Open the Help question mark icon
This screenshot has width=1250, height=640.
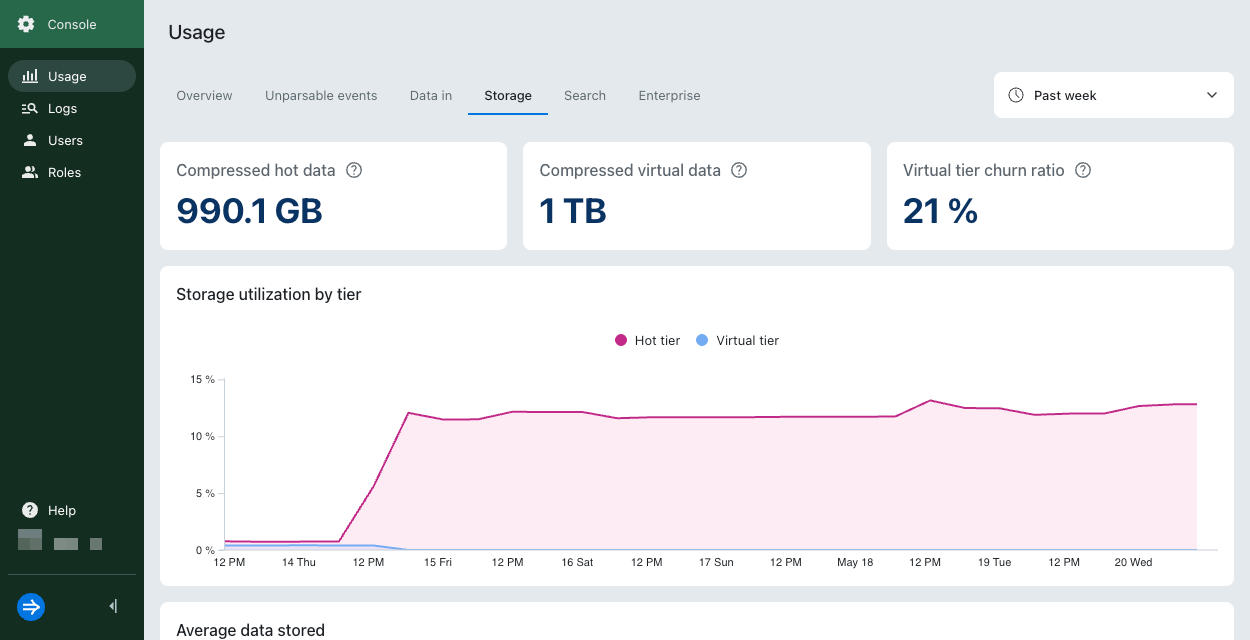[x=30, y=510]
